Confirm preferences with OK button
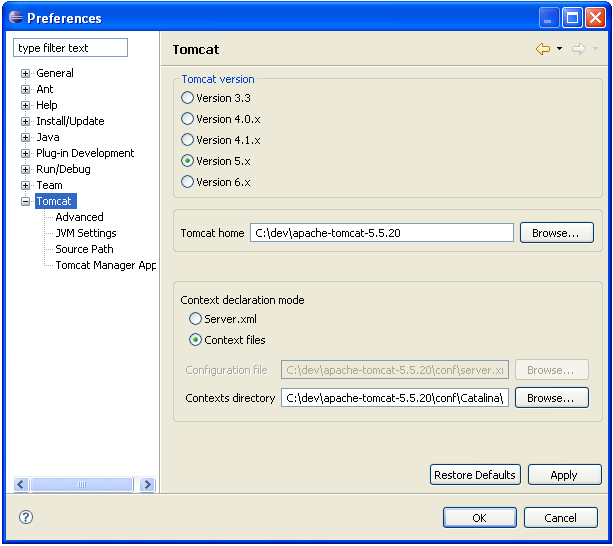 pos(480,518)
